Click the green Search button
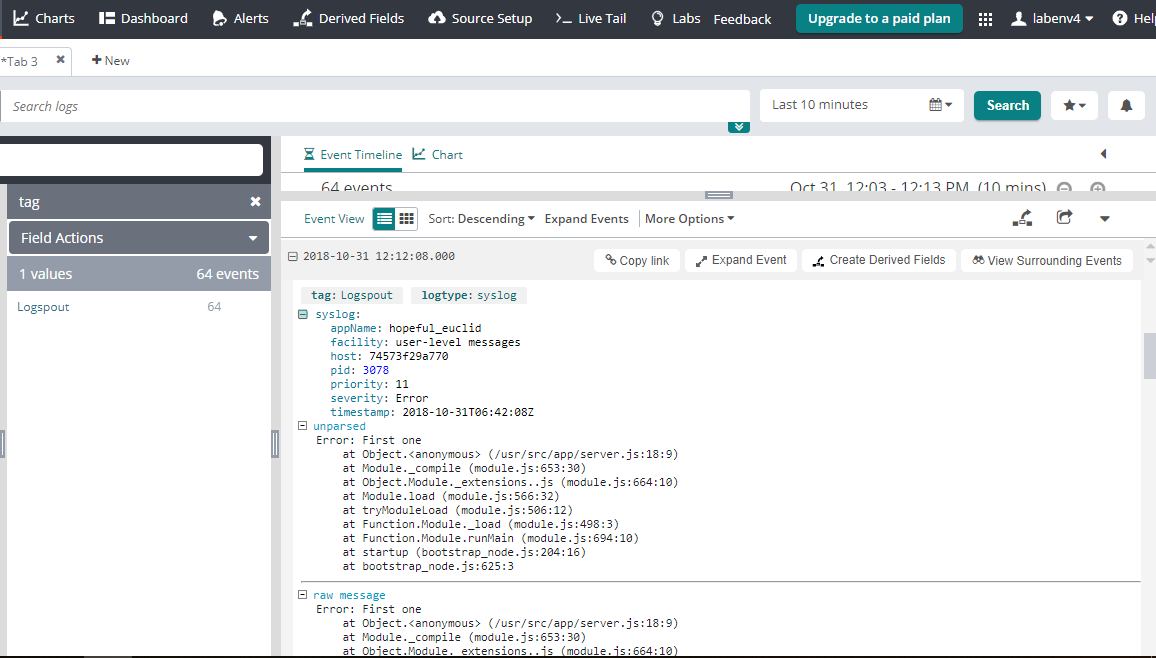Viewport: 1156px width, 658px height. tap(1007, 105)
